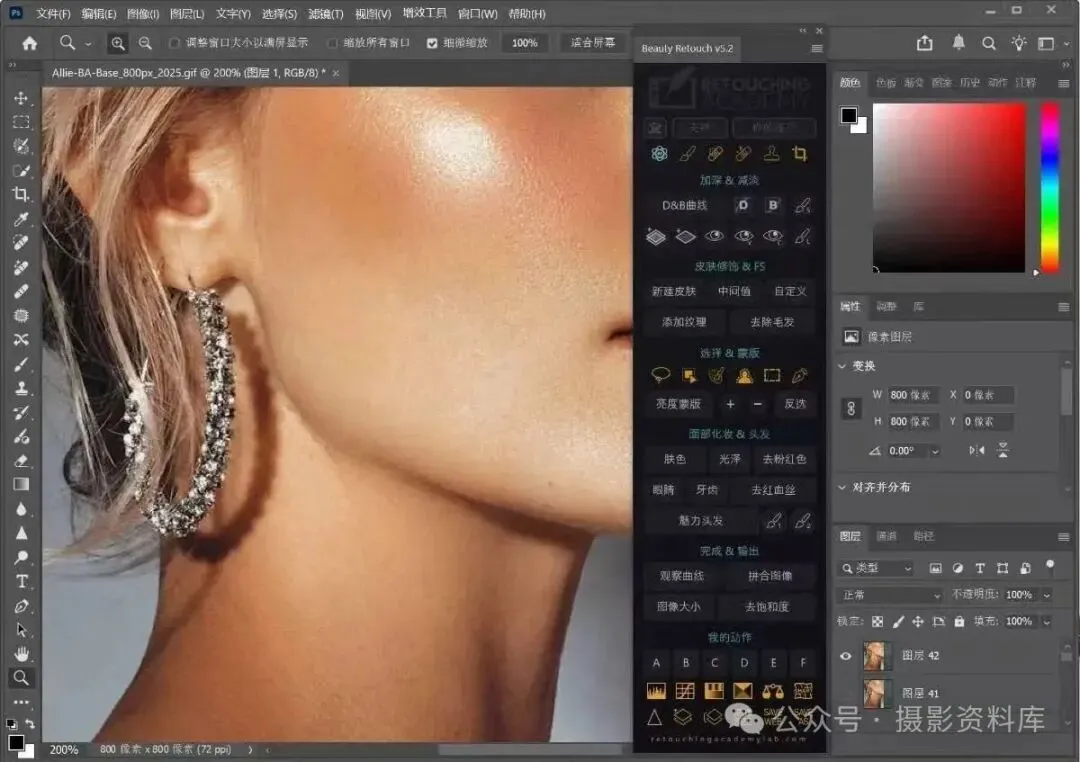Click the 去红血丝 button
Viewport: 1080px width, 762px height.
773,490
